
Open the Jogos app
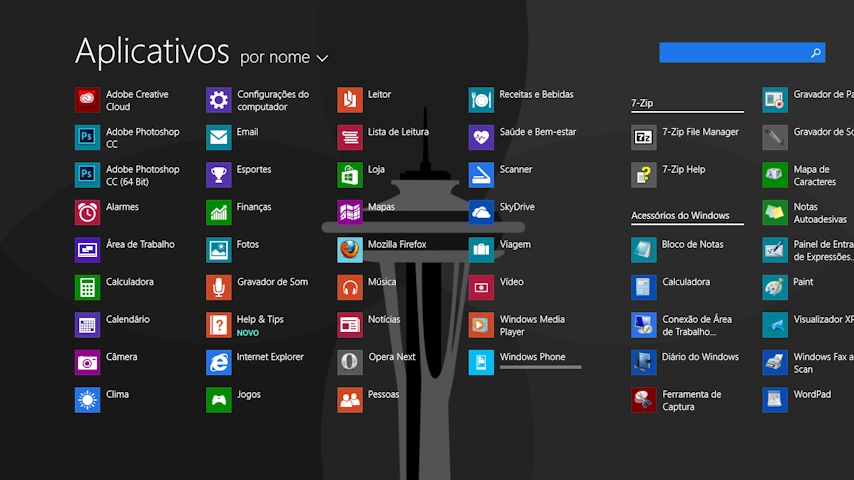coord(218,400)
